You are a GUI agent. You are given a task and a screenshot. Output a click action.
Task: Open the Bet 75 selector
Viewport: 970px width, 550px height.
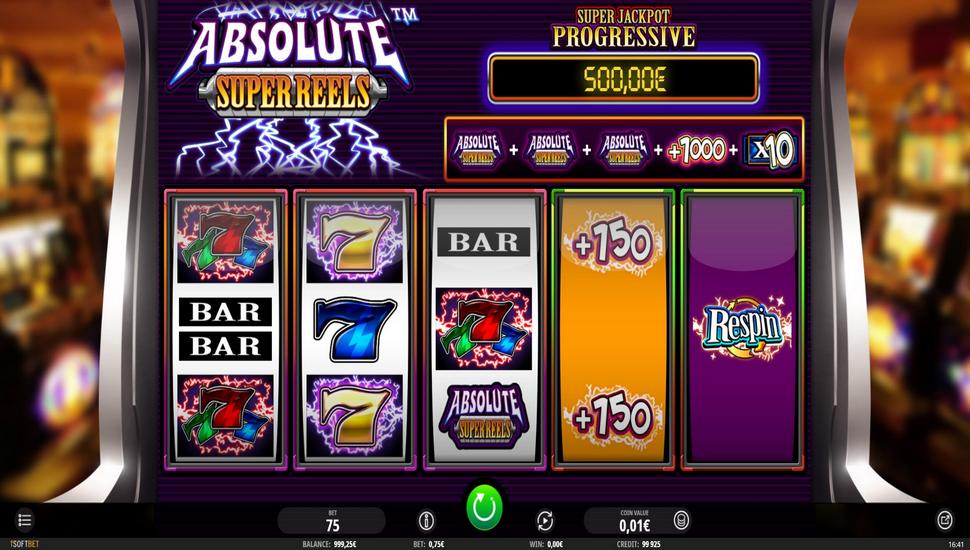pyautogui.click(x=332, y=521)
